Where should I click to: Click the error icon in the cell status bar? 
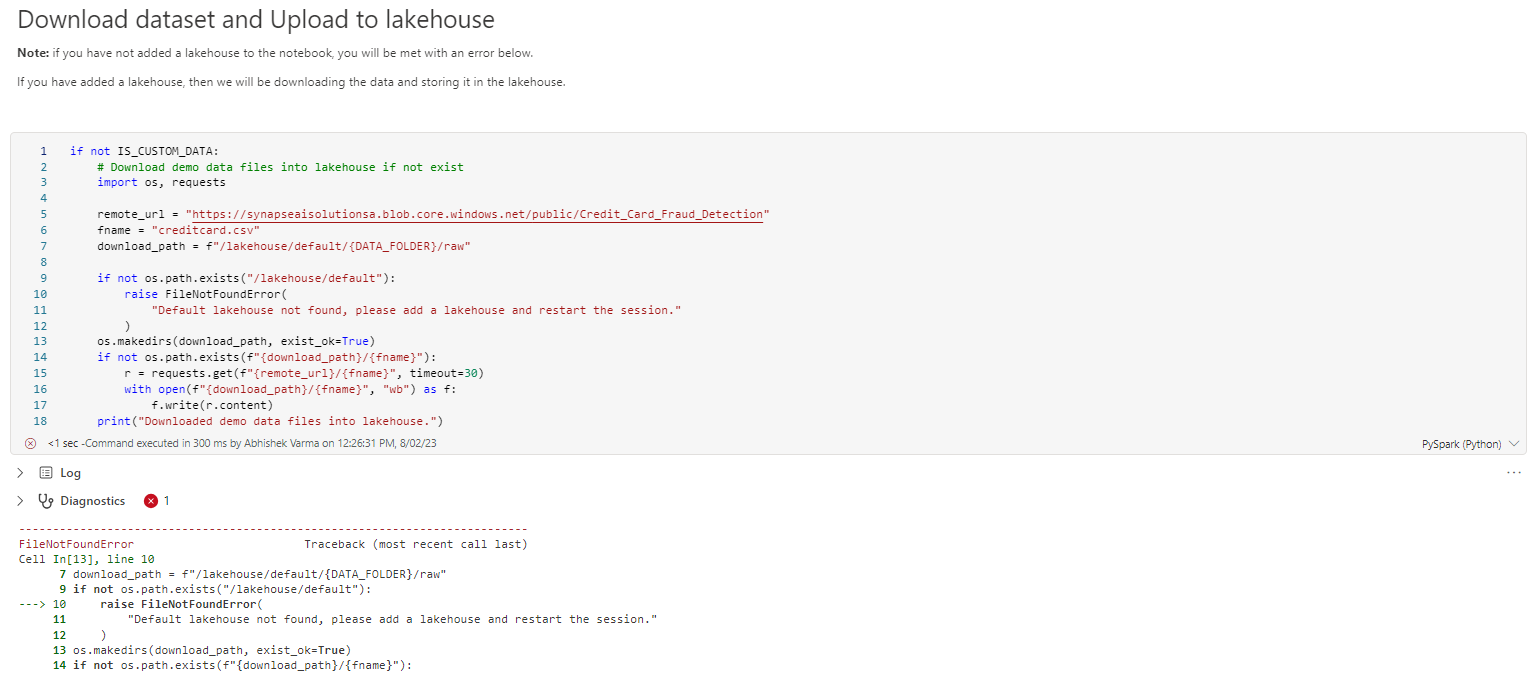point(31,442)
